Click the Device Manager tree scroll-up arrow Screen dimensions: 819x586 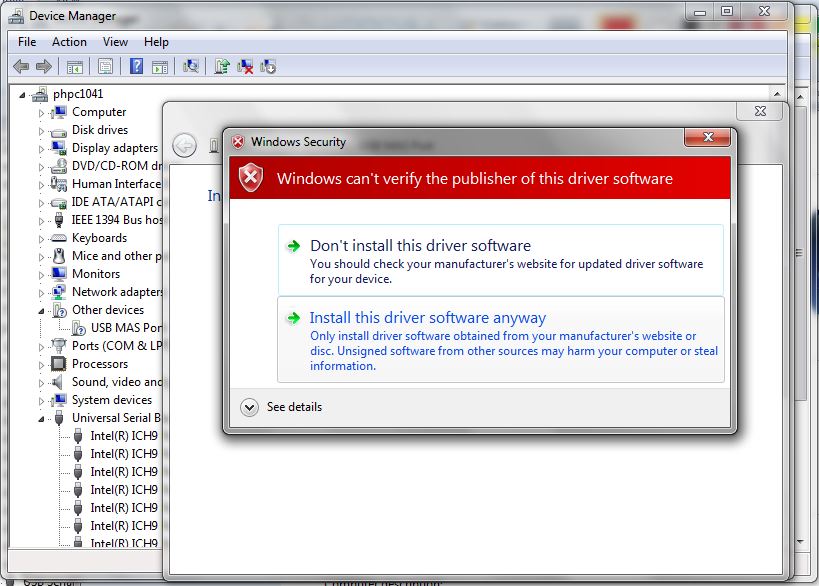(x=777, y=94)
